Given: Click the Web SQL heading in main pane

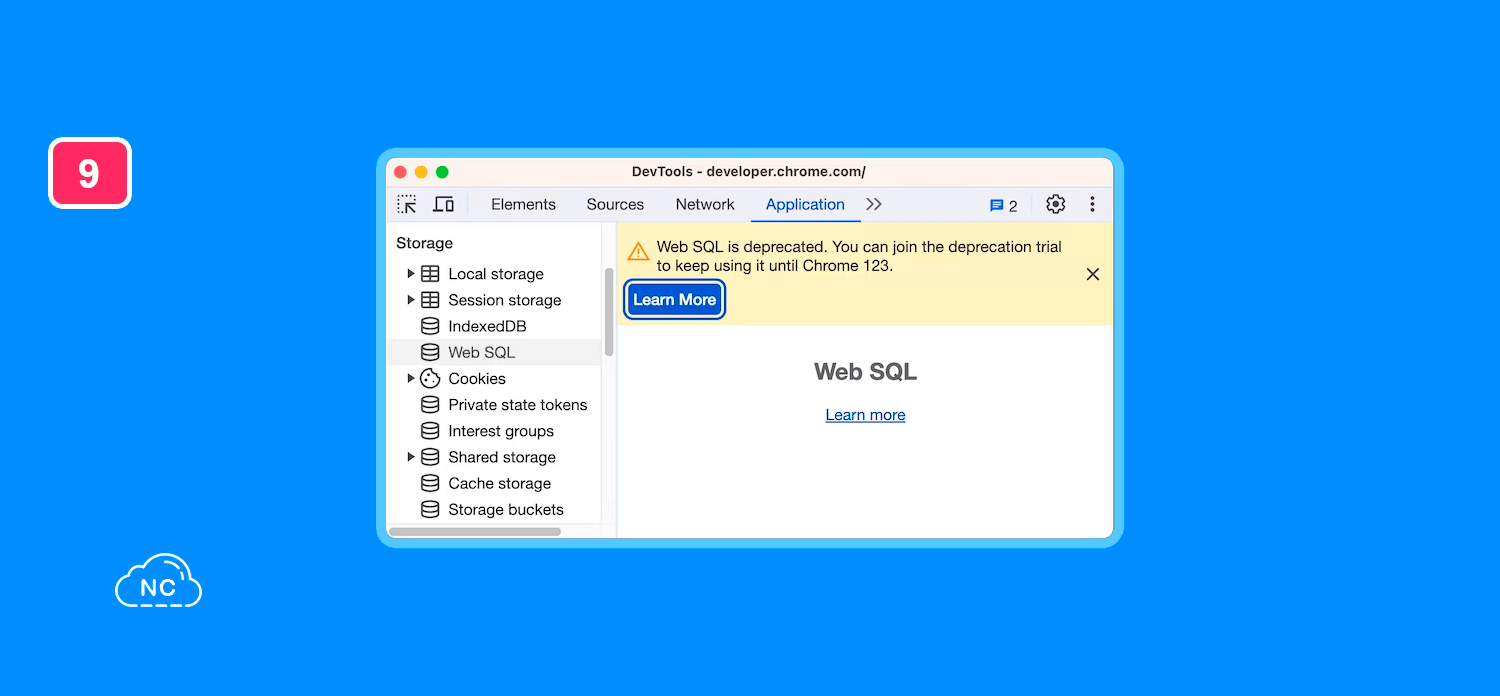Looking at the screenshot, I should [865, 372].
